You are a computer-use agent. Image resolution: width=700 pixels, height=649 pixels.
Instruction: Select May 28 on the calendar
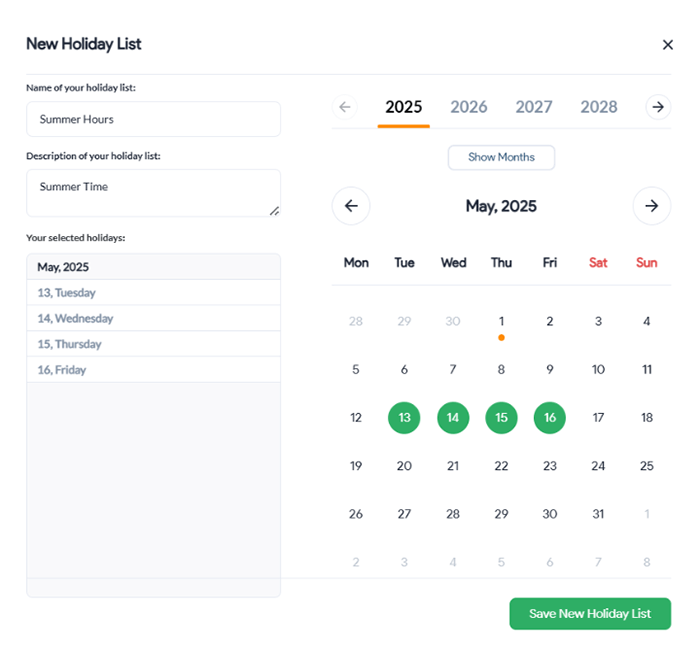coord(453,514)
